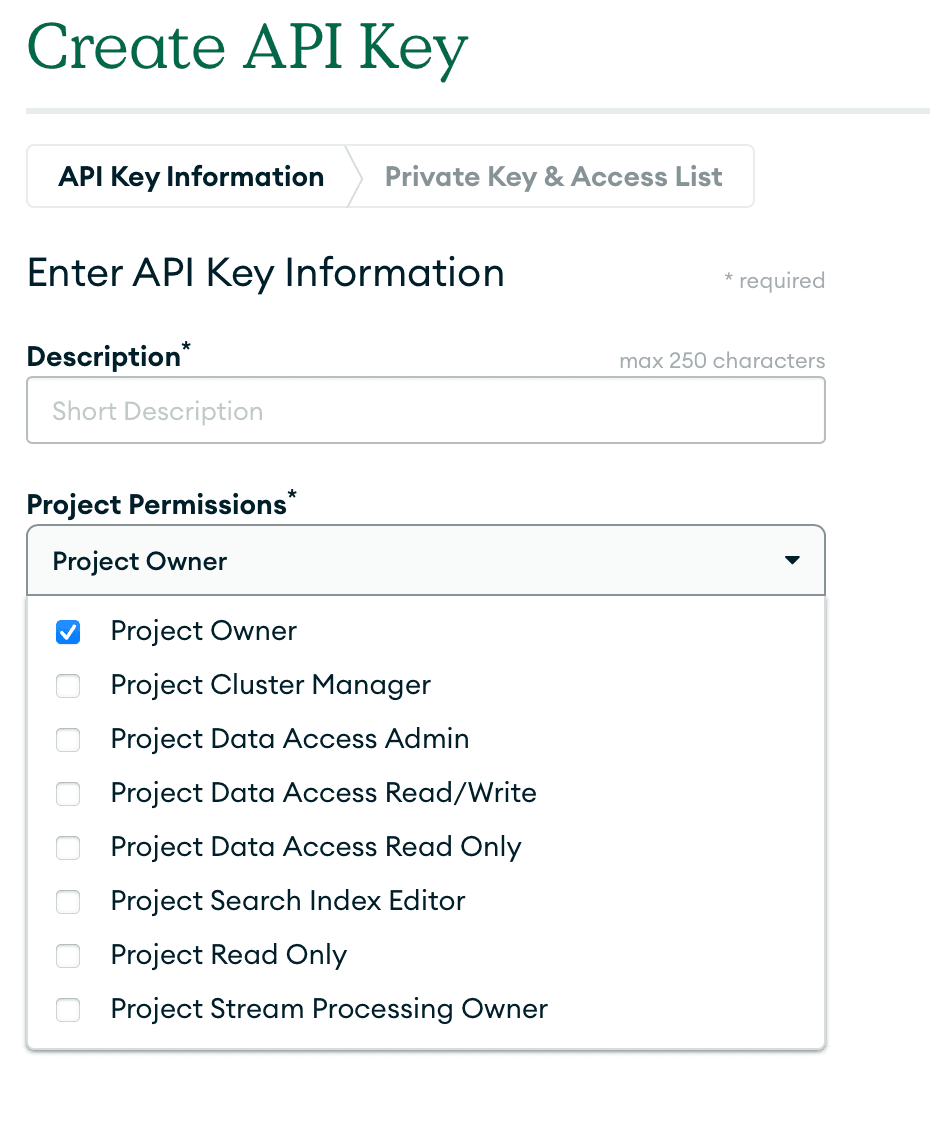Viewport: 930px width, 1122px height.
Task: Select the Project Cluster Manager label text
Action: [270, 686]
